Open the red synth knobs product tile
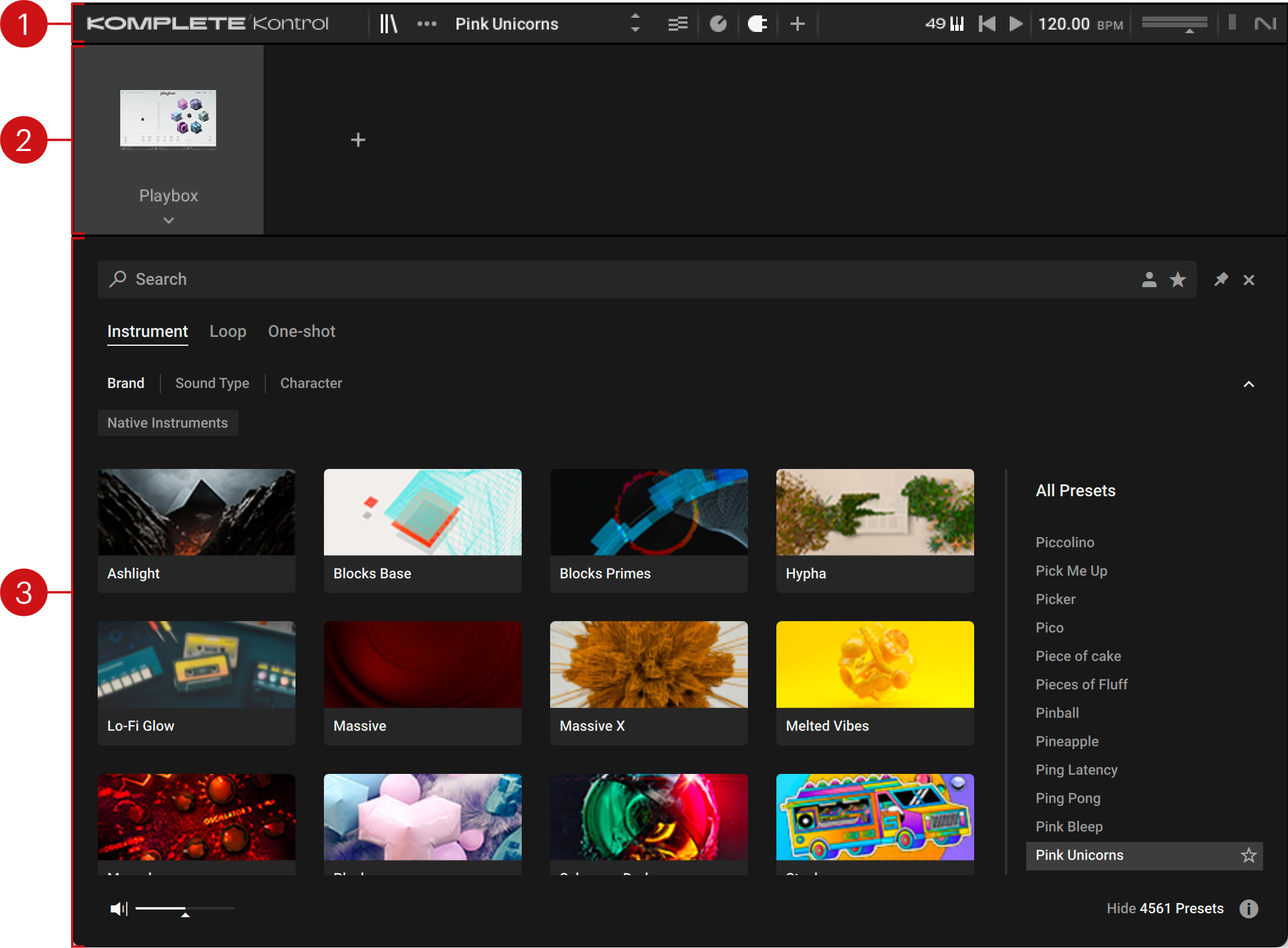This screenshot has width=1288, height=948. 197,824
